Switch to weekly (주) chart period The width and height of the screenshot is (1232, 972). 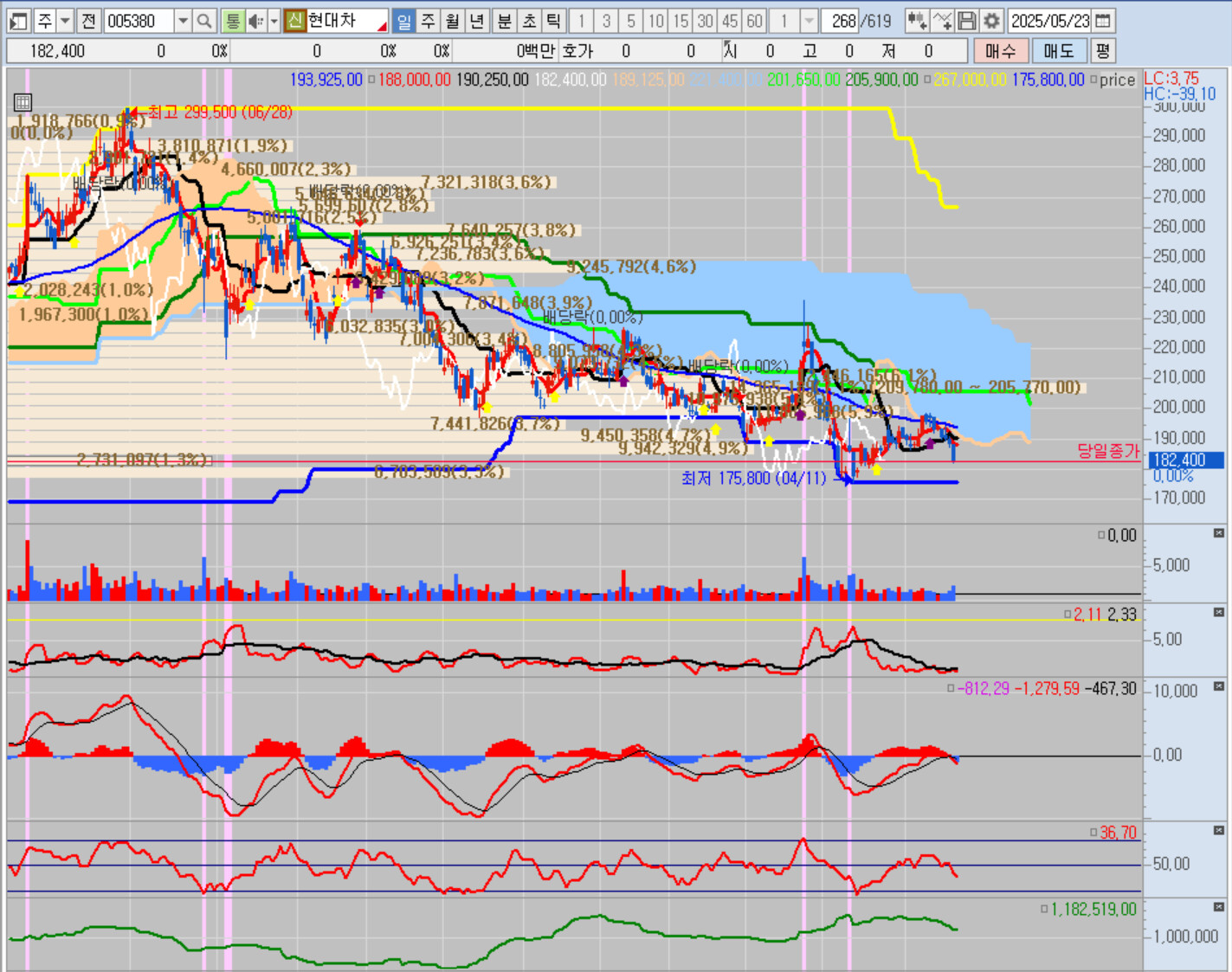pos(428,21)
